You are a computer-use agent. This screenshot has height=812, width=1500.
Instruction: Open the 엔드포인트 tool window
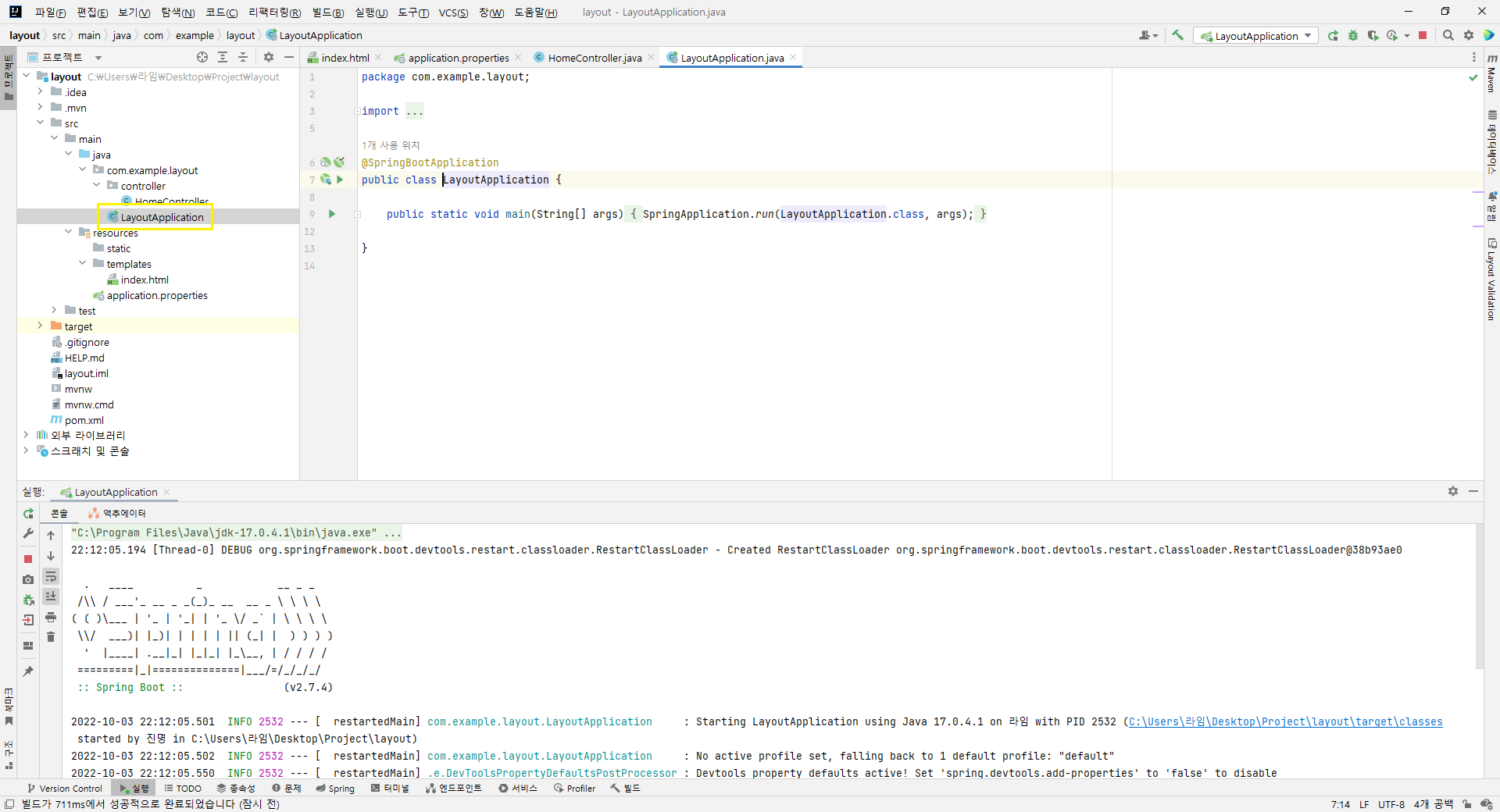pos(454,789)
